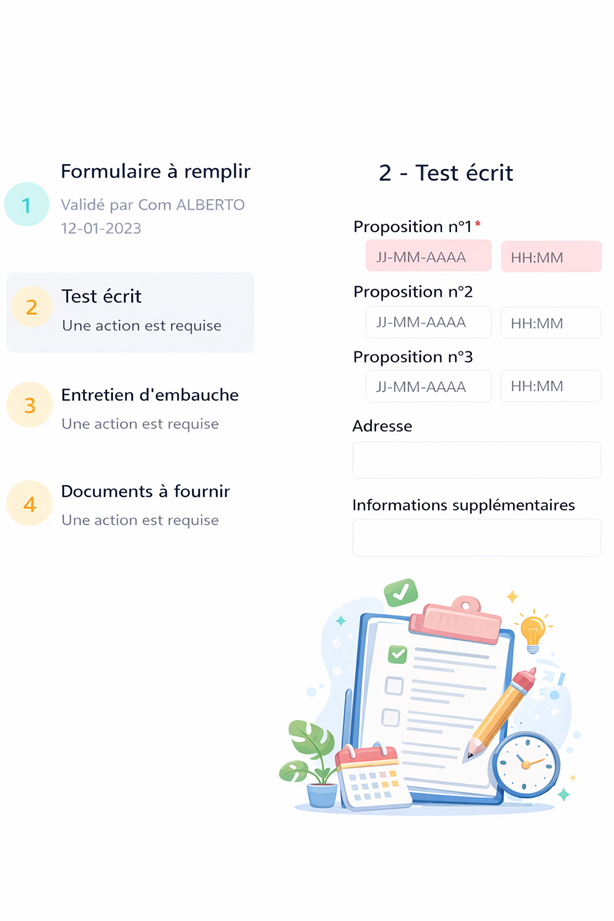Click the step 2 number circle
The image size is (614, 921).
click(31, 308)
